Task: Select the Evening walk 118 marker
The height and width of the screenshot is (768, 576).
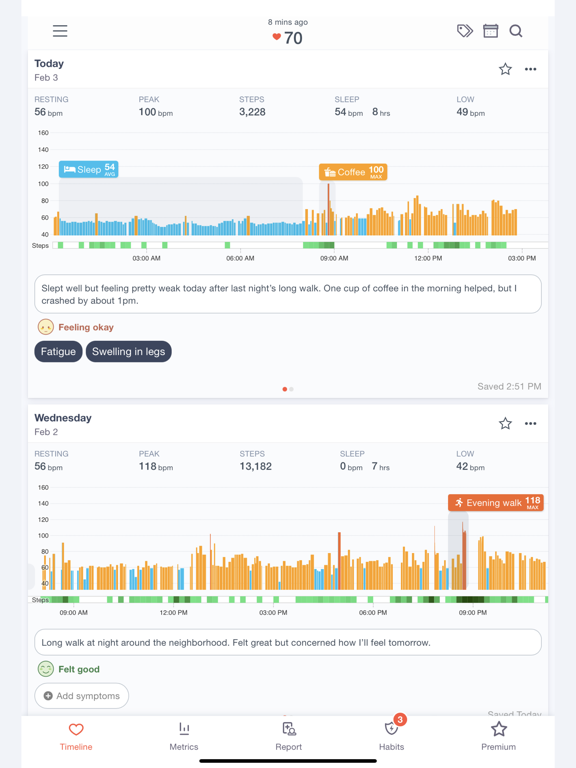Action: coord(496,503)
